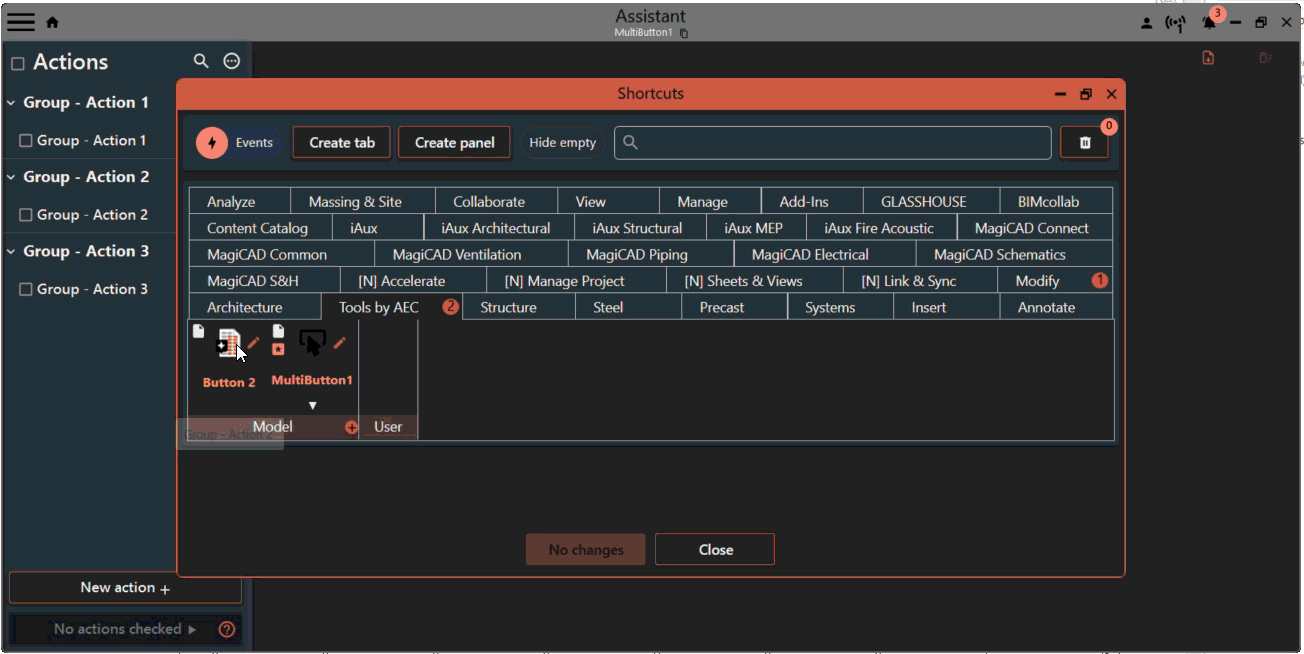
Task: Open the hamburger menu in title bar
Action: point(21,22)
